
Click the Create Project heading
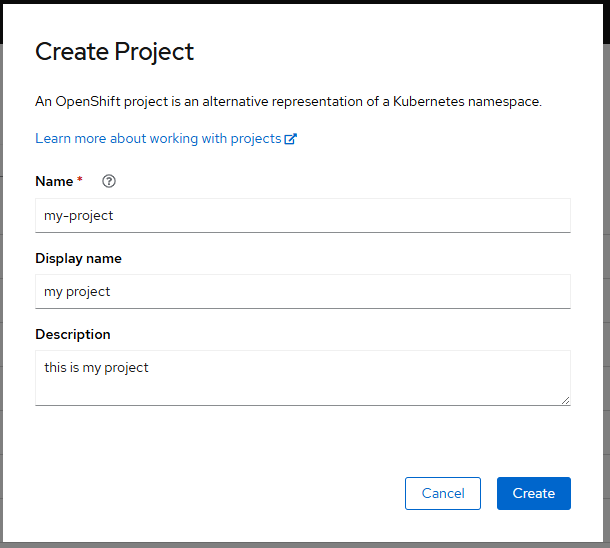click(x=114, y=52)
